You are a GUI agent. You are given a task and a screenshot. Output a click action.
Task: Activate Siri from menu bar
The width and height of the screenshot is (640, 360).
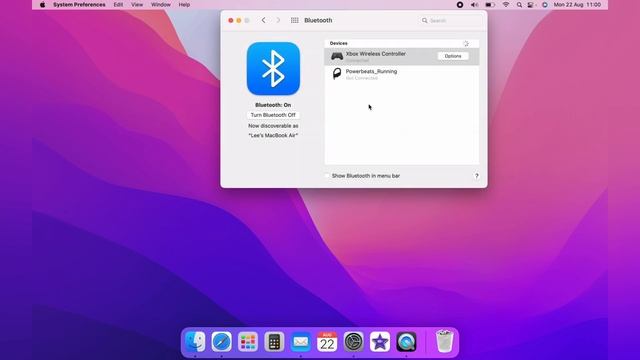(x=544, y=5)
